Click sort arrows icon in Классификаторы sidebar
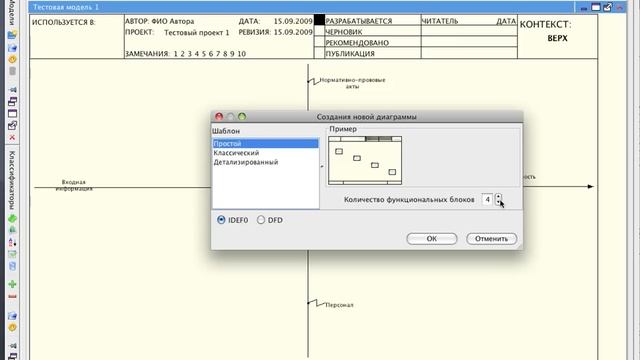Image resolution: width=640 pixels, height=360 pixels. tap(12, 242)
